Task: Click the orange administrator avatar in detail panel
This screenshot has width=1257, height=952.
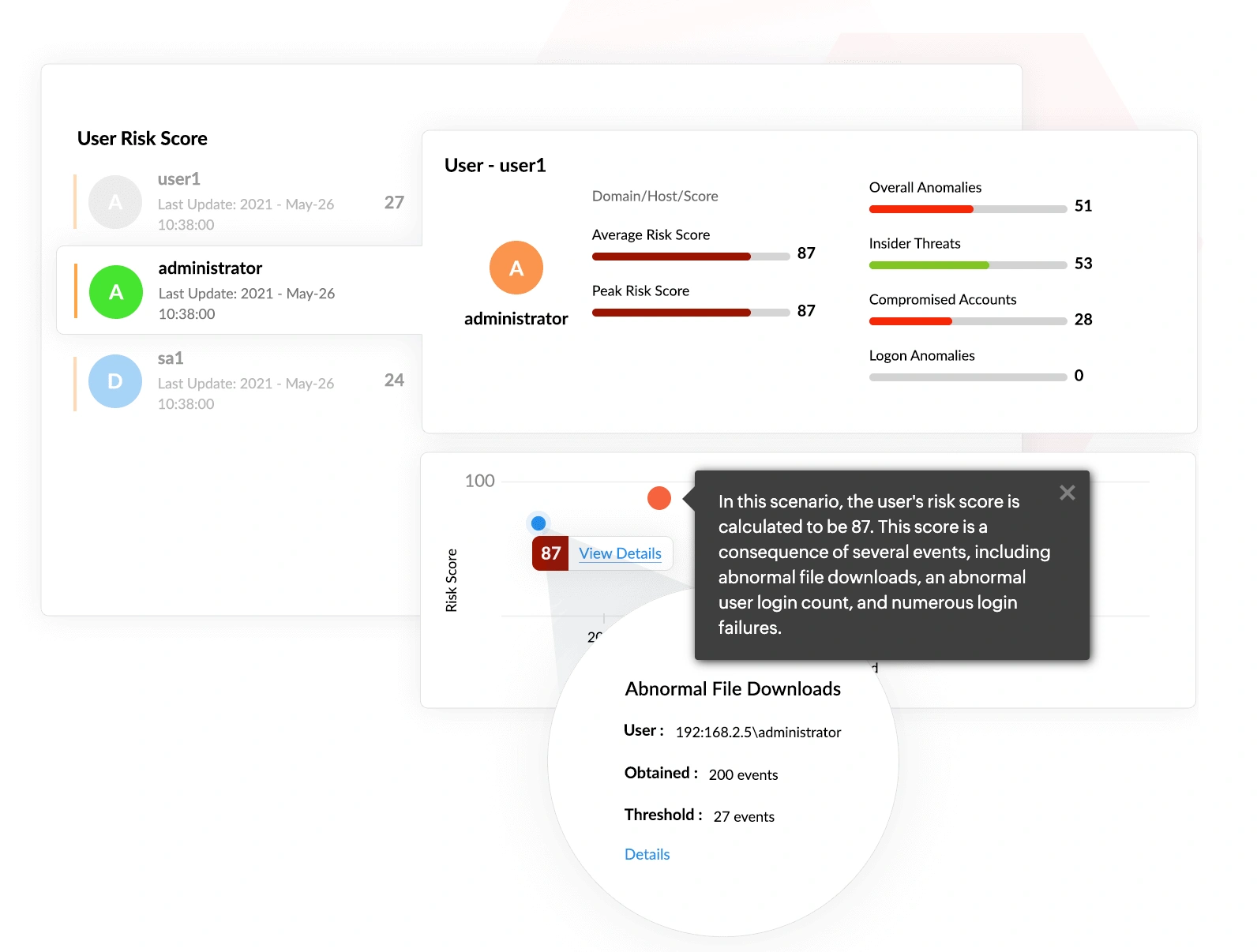Action: 516,268
